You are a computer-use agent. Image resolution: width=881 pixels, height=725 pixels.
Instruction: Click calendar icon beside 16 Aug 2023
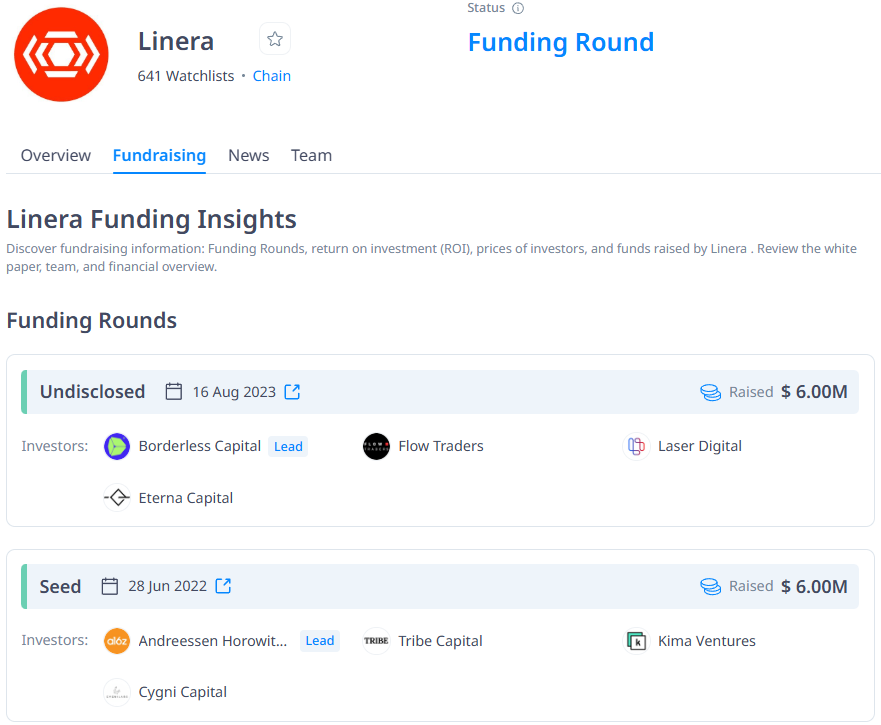coord(174,391)
